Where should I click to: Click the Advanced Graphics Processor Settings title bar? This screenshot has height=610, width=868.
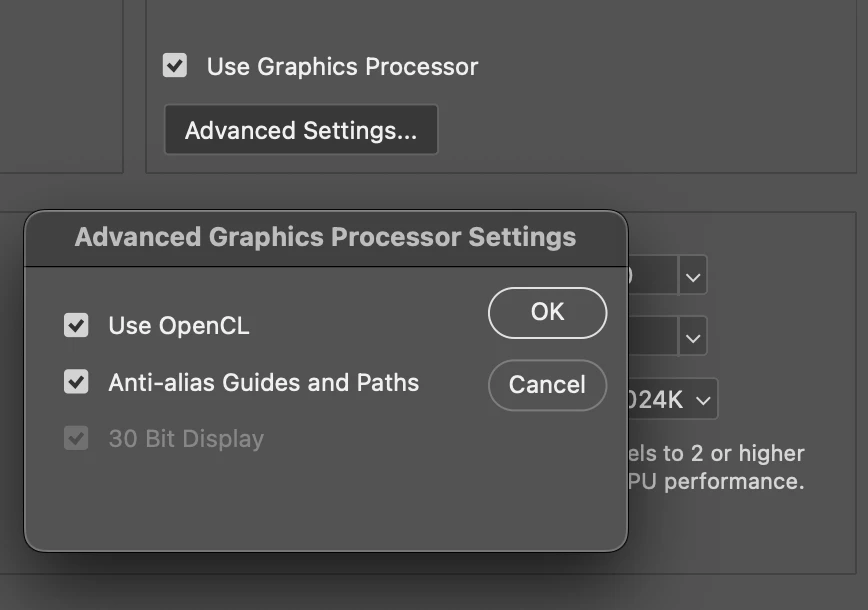pyautogui.click(x=325, y=238)
